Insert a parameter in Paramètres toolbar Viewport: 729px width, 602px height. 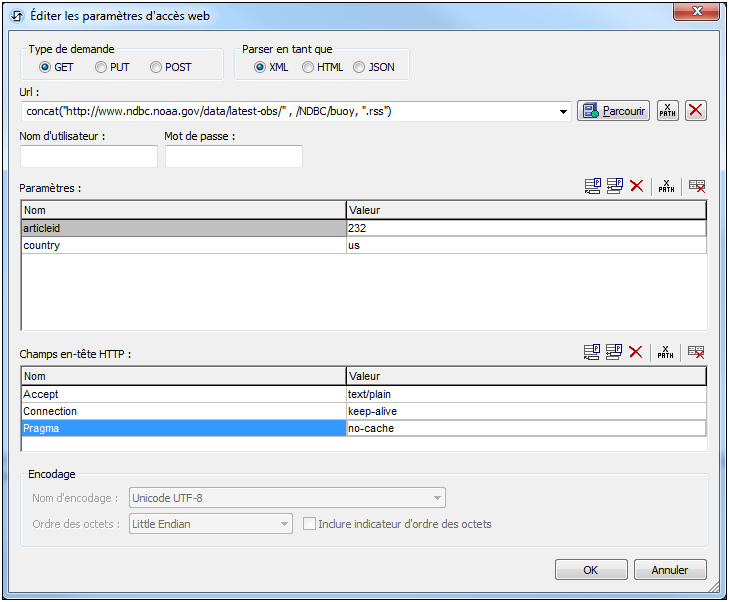pos(614,187)
